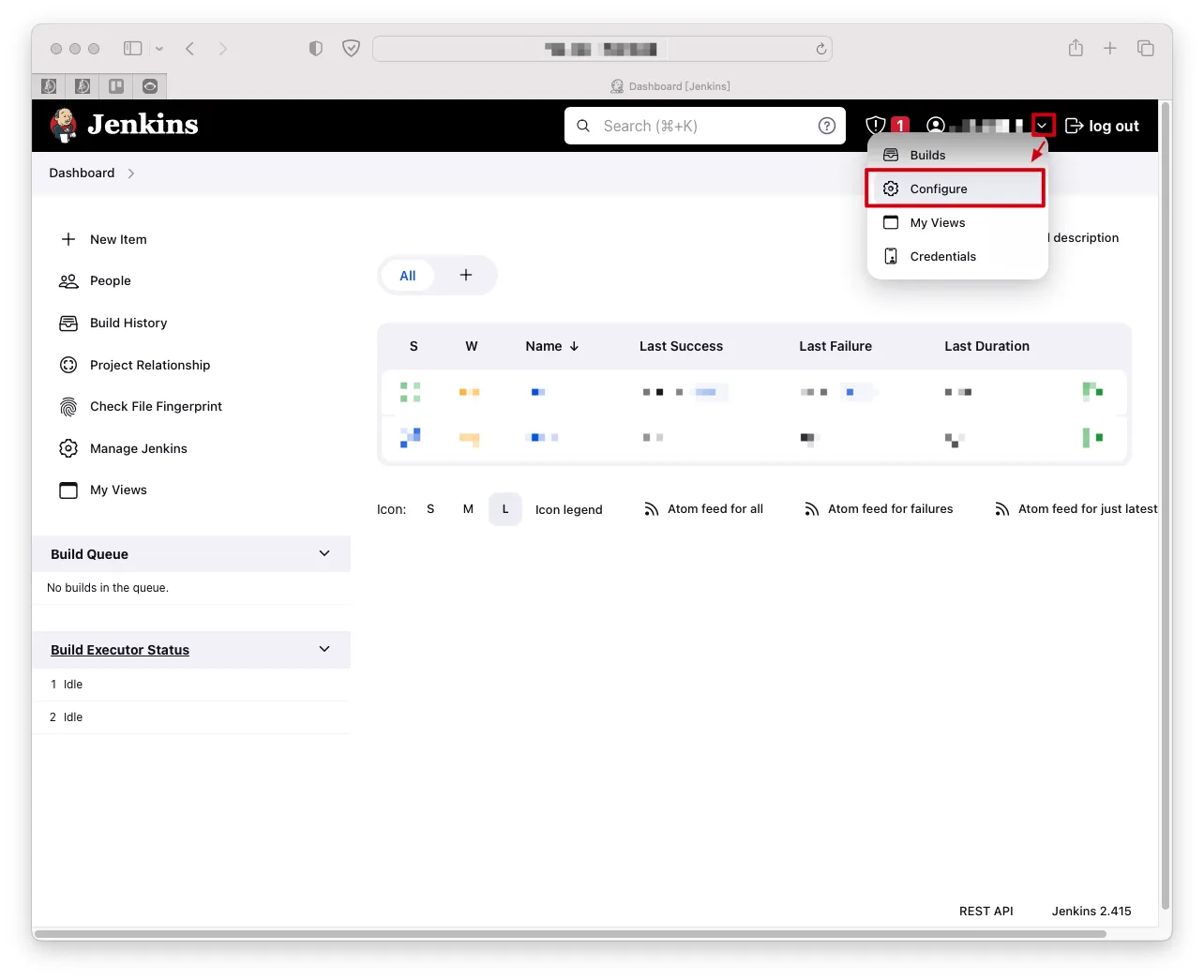Collapse the Build Queue panel
The width and height of the screenshot is (1204, 980).
(324, 553)
